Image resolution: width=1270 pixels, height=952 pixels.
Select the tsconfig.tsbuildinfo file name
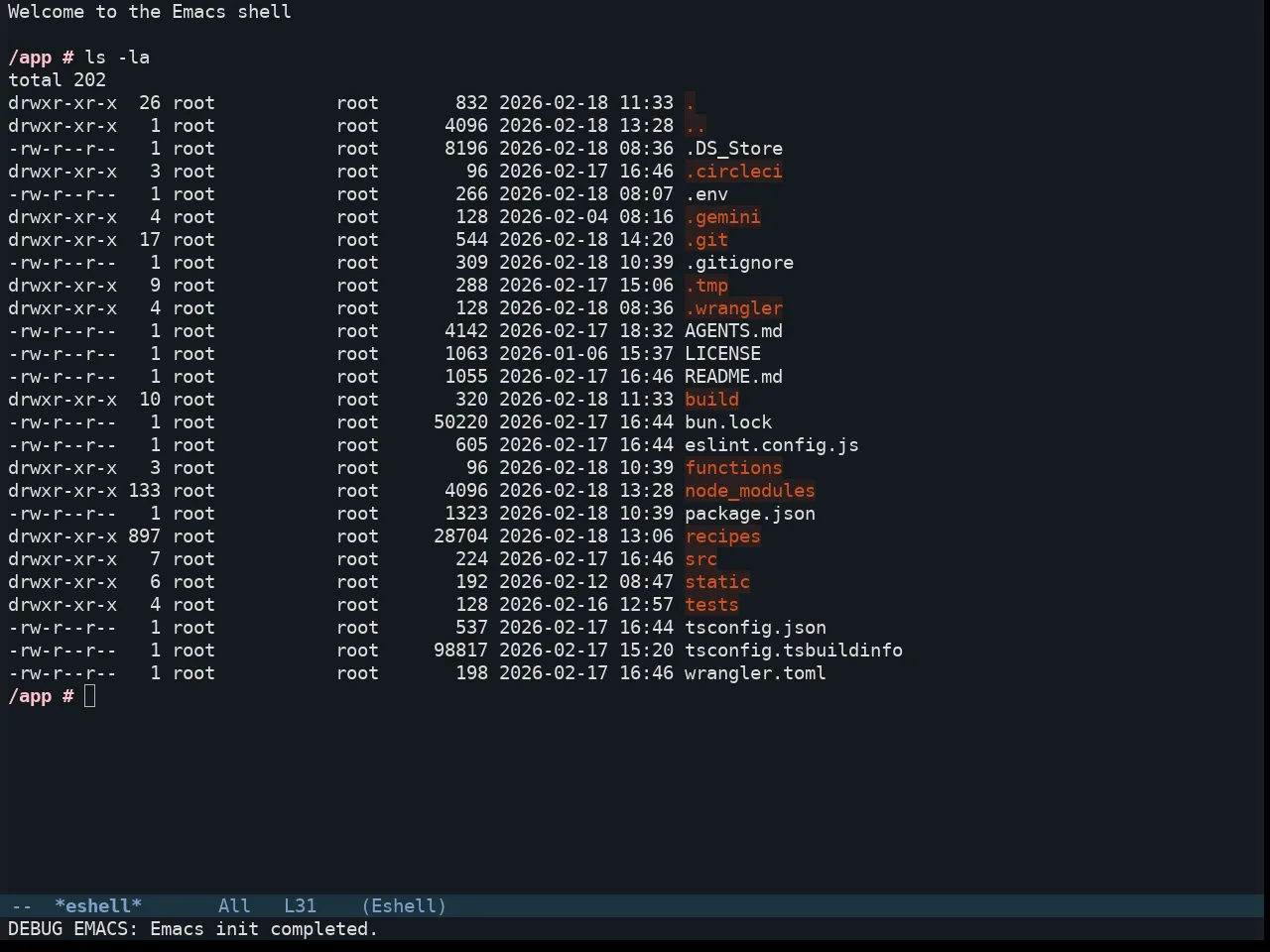tap(794, 651)
